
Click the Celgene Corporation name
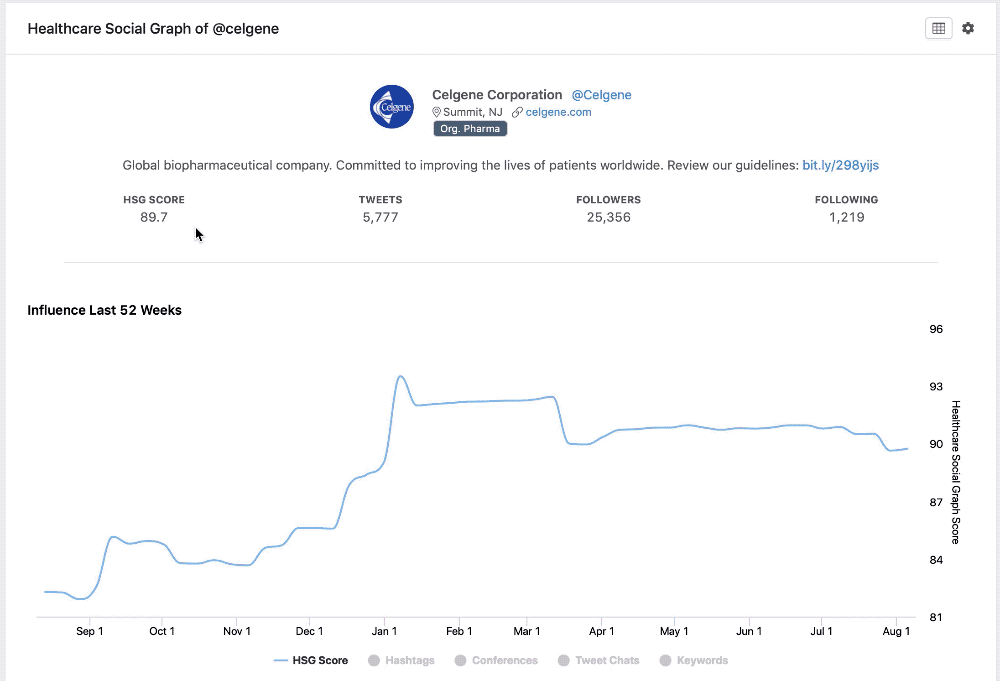(497, 95)
